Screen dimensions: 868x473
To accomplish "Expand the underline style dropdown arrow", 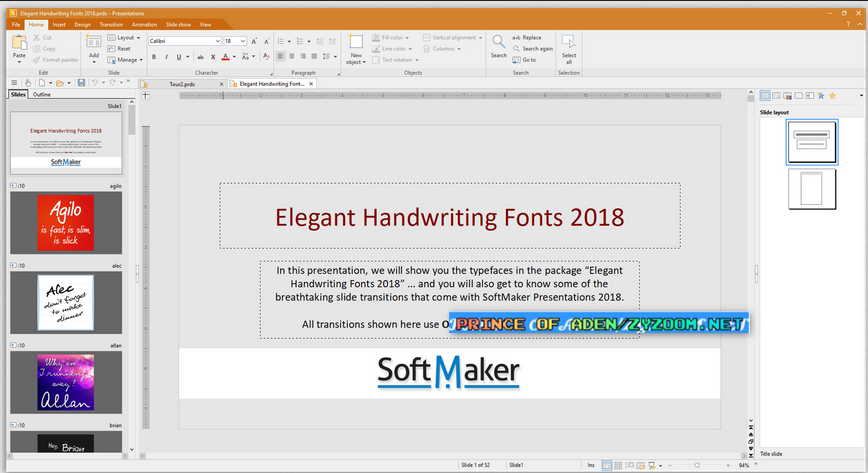I will click(x=187, y=56).
